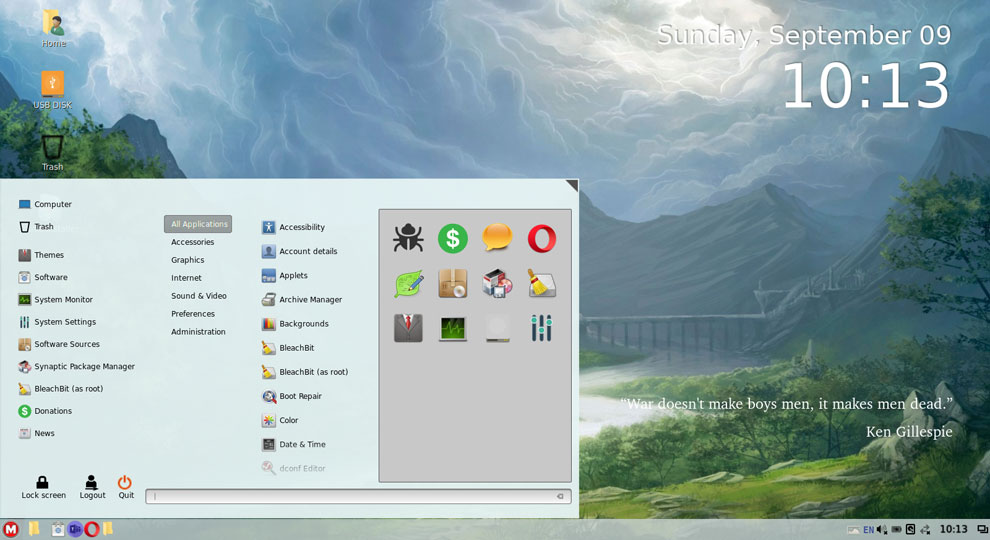Open Trash from the menu sidebar

[x=36, y=227]
